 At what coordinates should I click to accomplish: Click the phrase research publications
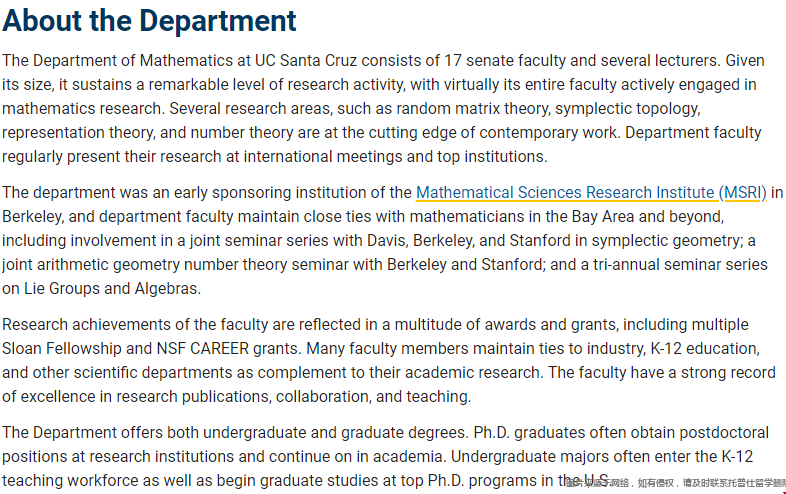(194, 397)
